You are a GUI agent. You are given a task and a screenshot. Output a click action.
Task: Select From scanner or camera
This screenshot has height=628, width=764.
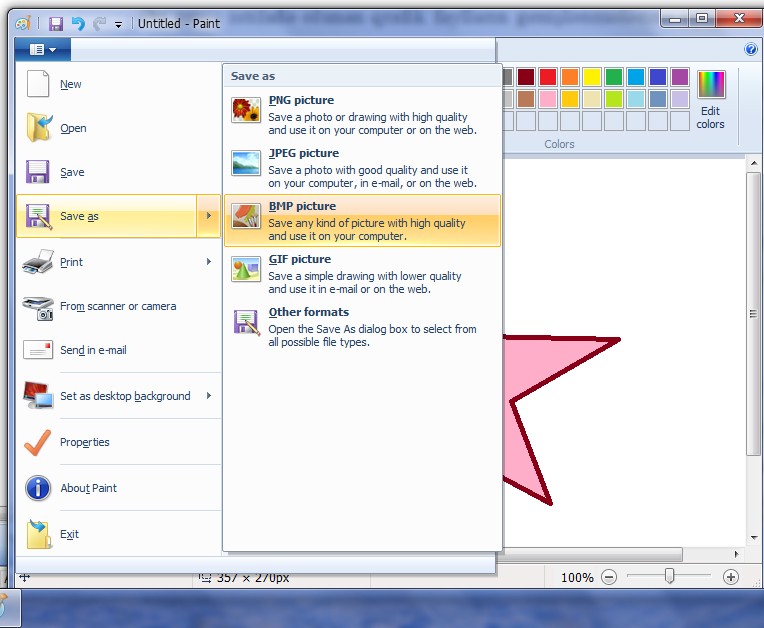pos(118,306)
